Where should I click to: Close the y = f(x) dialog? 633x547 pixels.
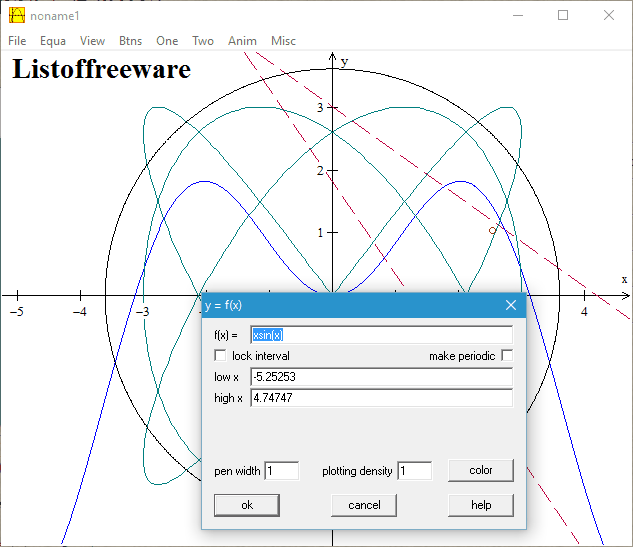[x=511, y=305]
